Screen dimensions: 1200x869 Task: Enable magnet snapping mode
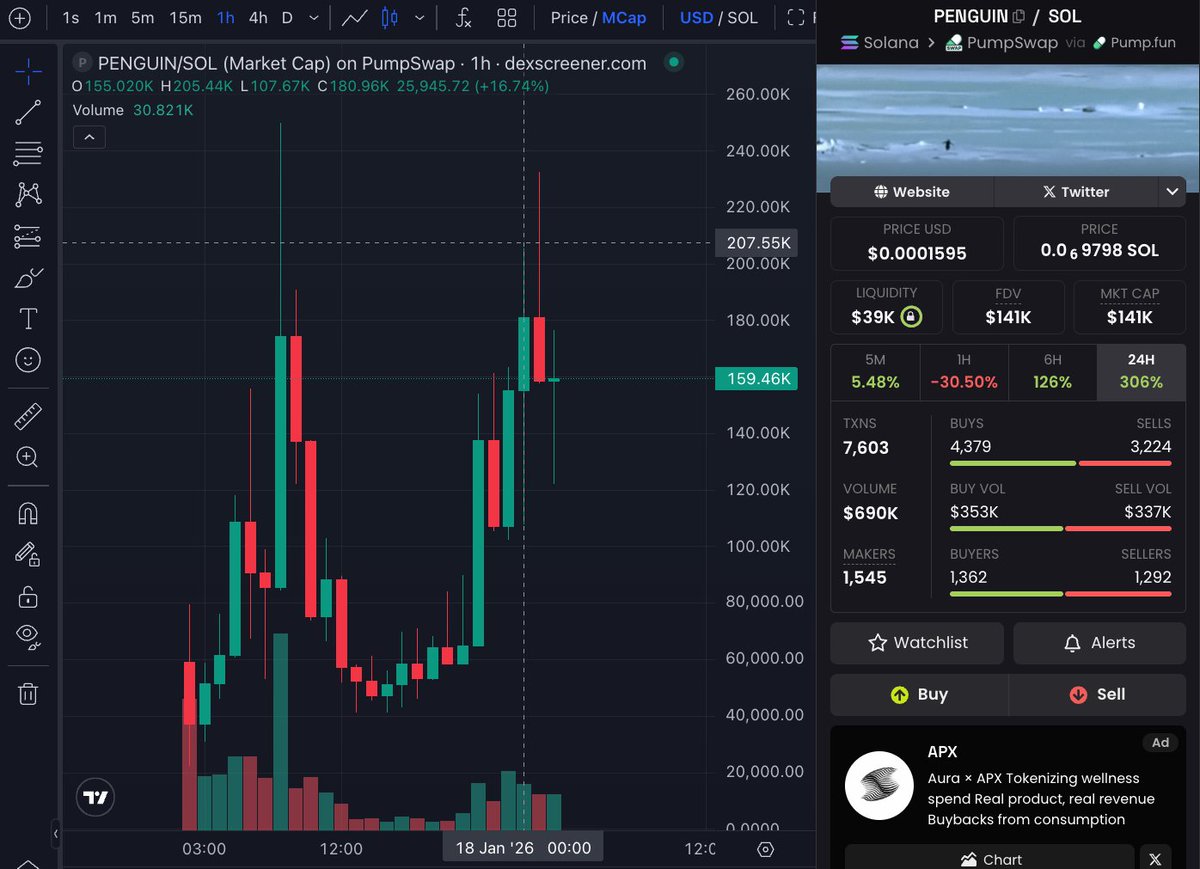pos(27,513)
